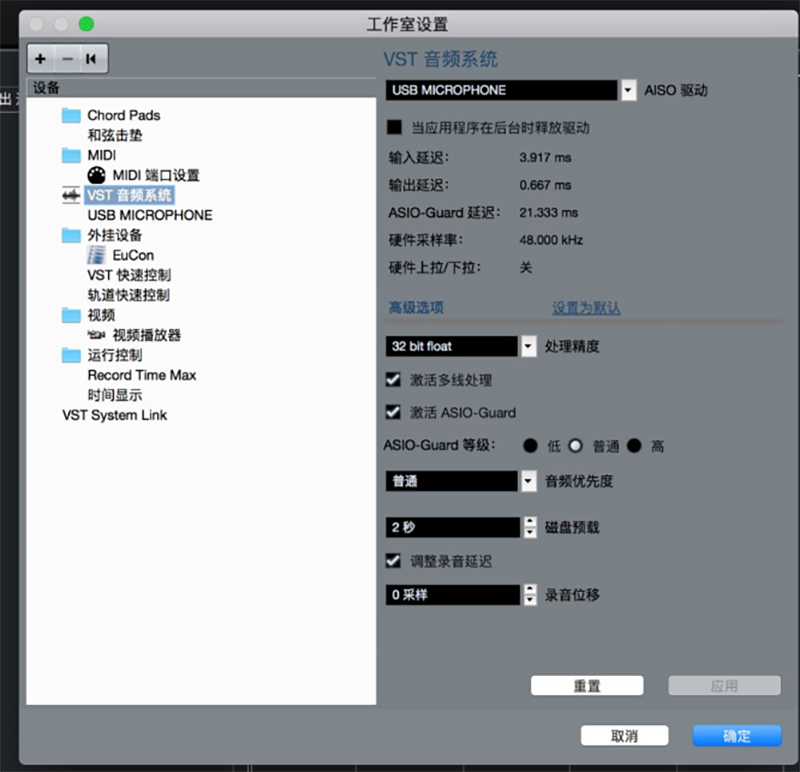800x772 pixels.
Task: Click the Chord Pads folder icon
Action: pyautogui.click(x=71, y=115)
